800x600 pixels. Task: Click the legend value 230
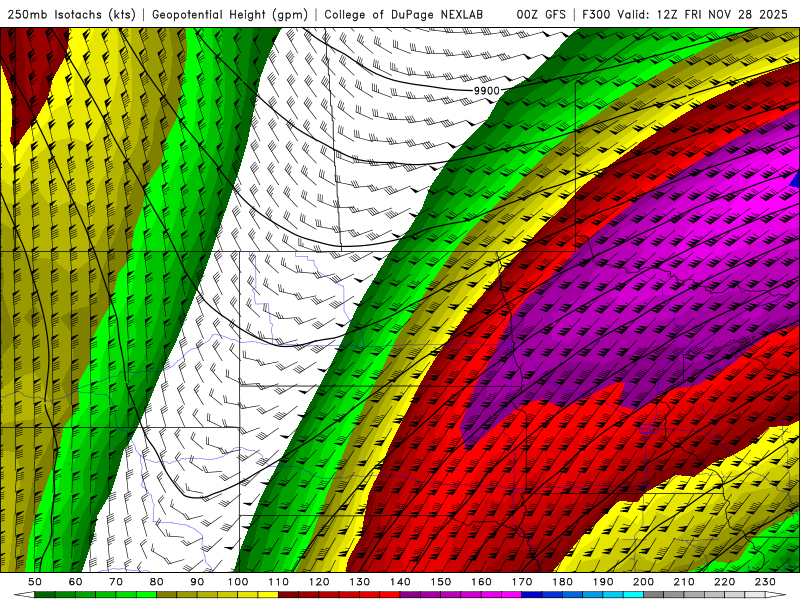click(765, 582)
